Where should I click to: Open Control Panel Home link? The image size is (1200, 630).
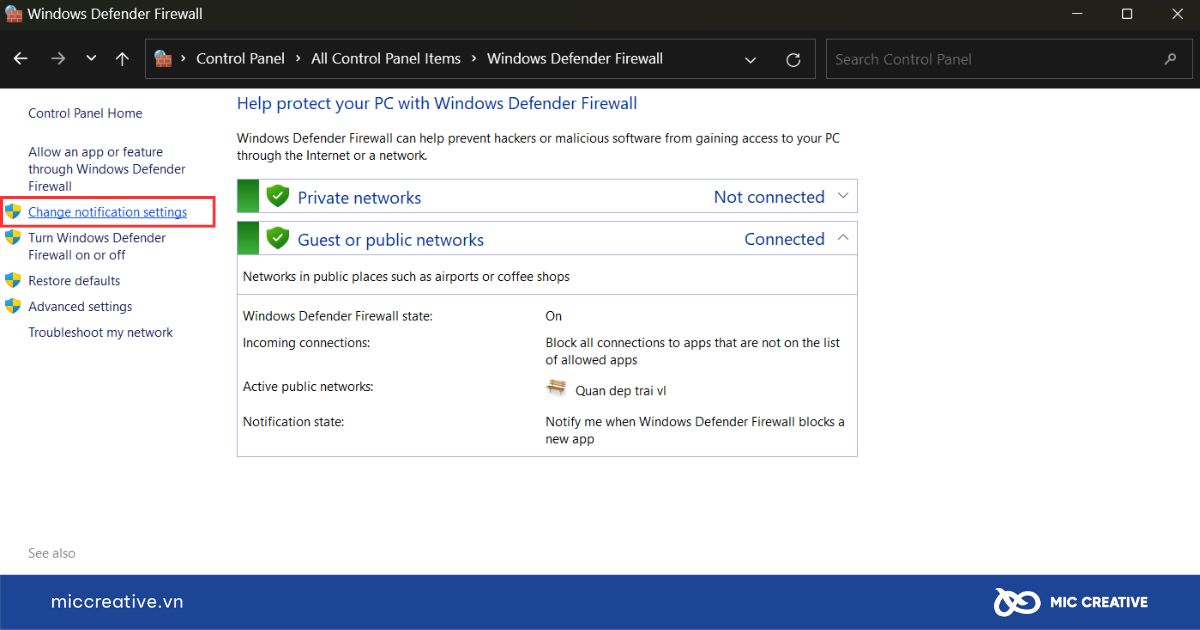pos(85,113)
